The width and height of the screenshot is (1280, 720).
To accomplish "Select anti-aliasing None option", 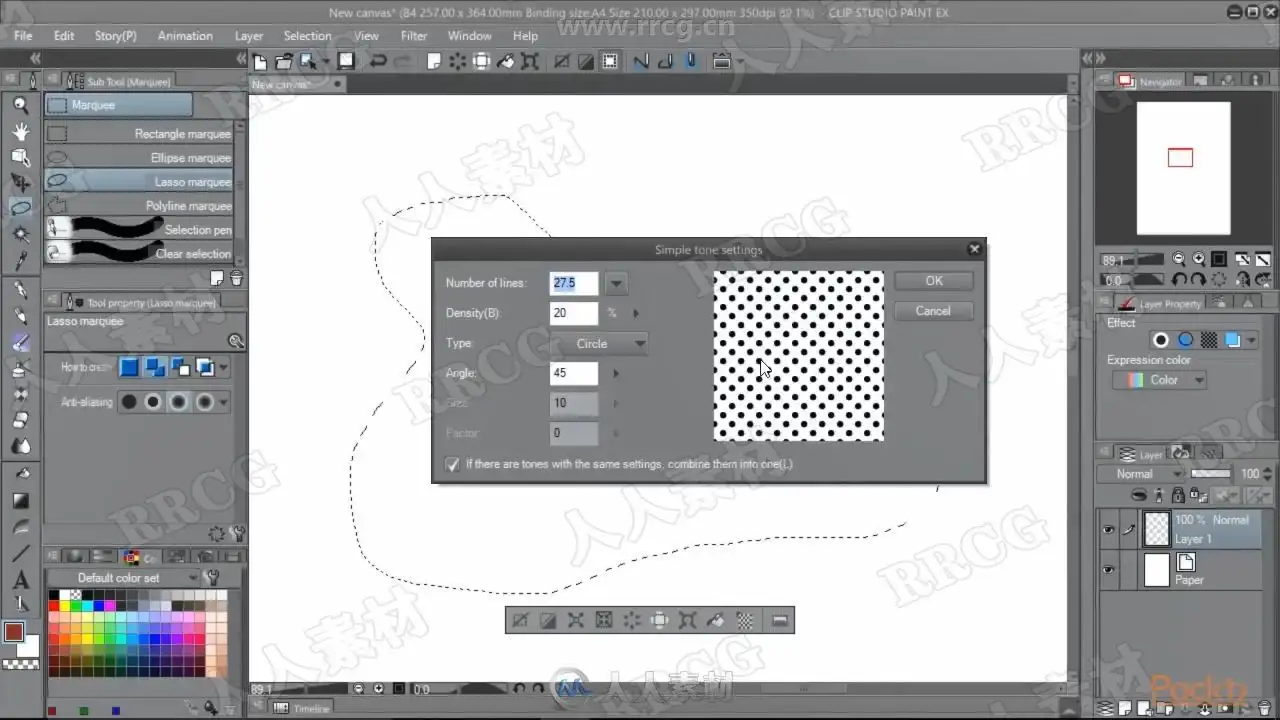I will click(129, 402).
